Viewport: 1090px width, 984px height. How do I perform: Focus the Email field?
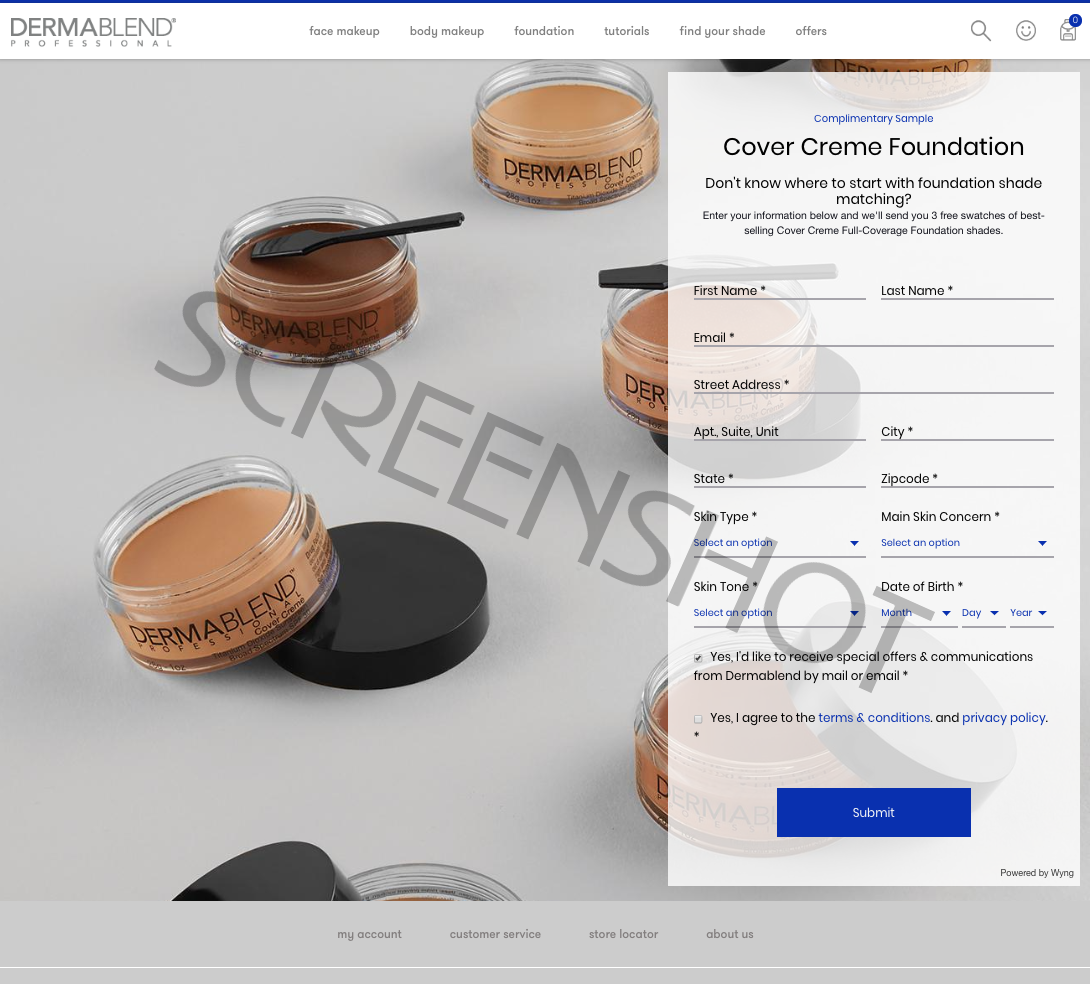pyautogui.click(x=873, y=338)
